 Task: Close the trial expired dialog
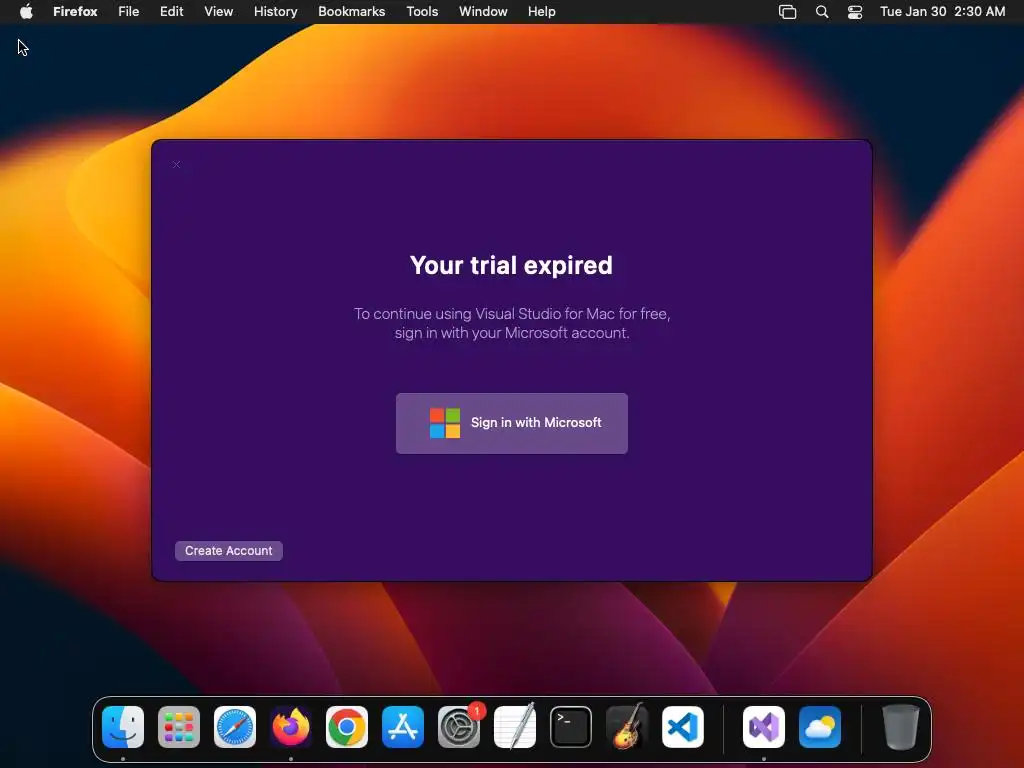click(x=176, y=165)
